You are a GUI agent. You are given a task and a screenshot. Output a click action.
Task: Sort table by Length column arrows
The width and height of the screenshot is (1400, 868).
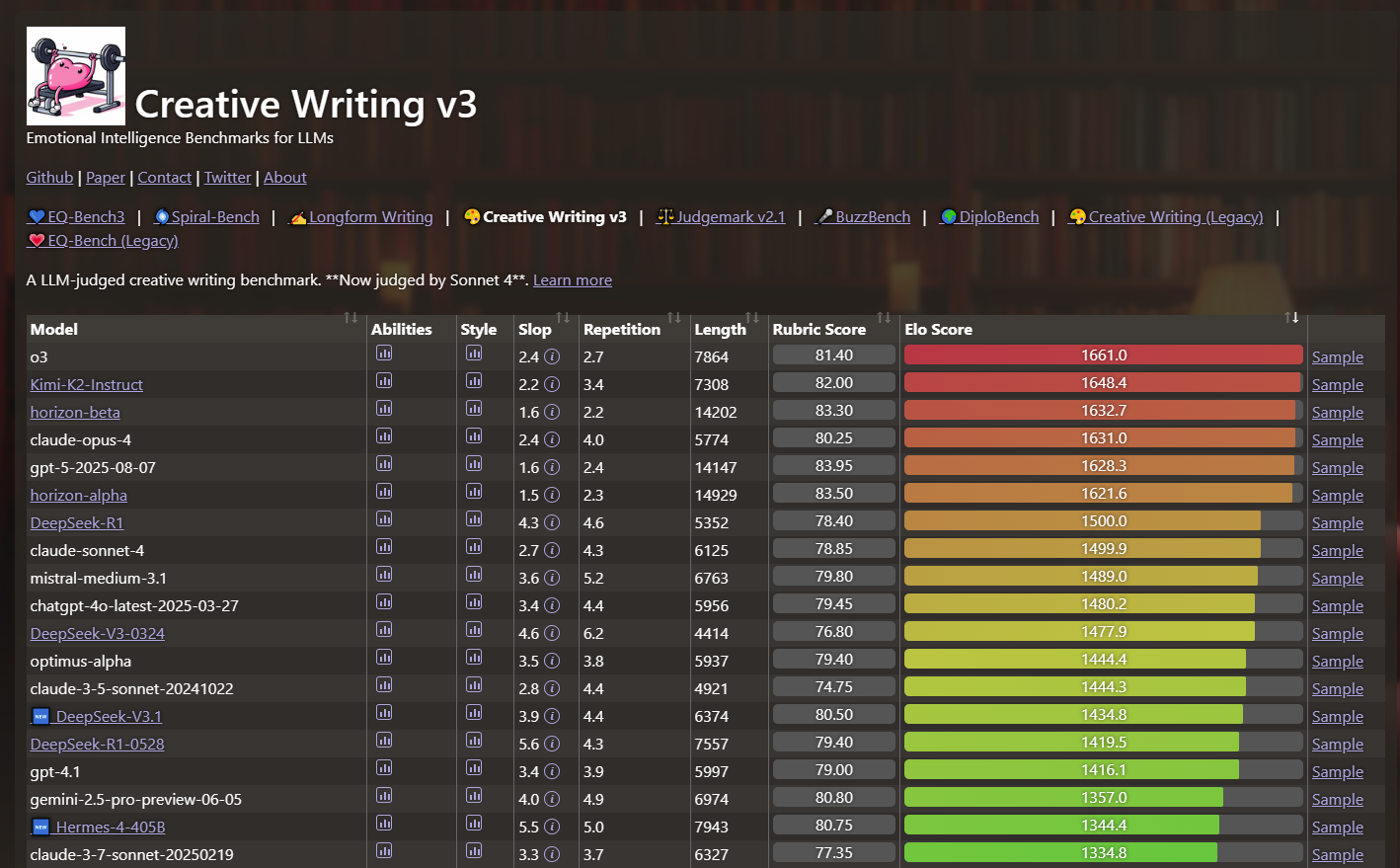click(x=752, y=317)
